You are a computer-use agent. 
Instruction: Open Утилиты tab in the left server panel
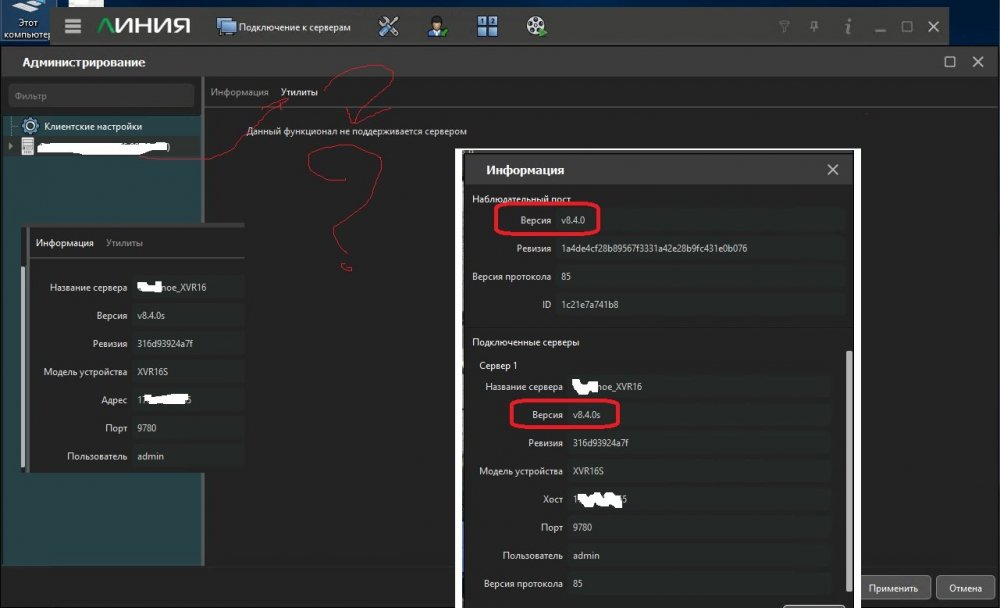click(124, 242)
